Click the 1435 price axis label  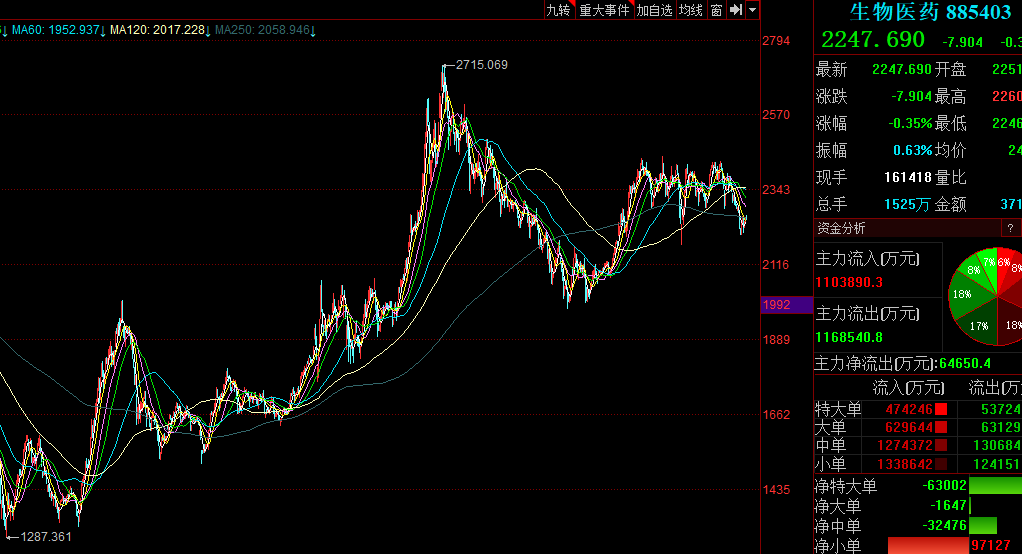tap(776, 489)
